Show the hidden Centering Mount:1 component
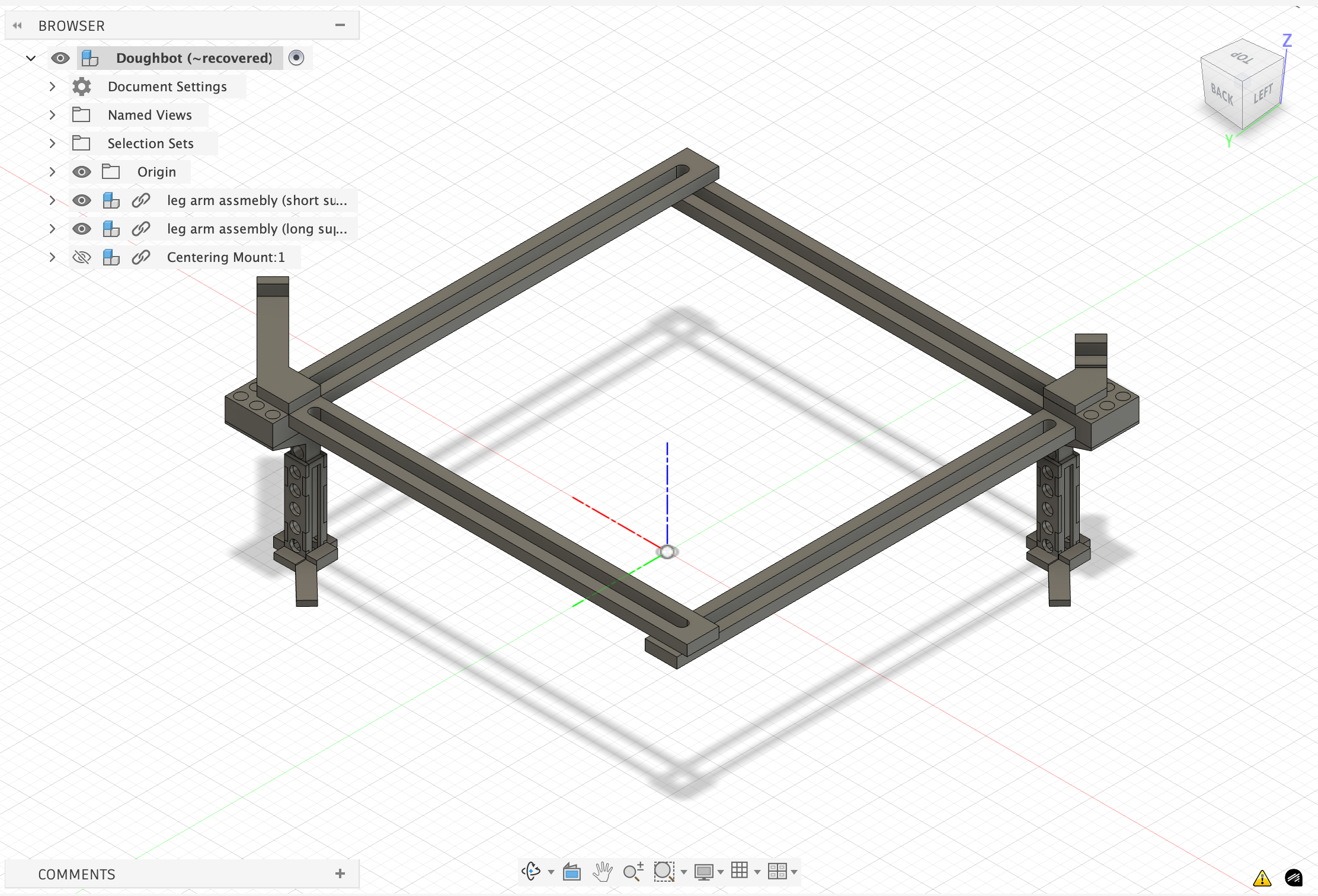The height and width of the screenshot is (896, 1318). tap(82, 257)
